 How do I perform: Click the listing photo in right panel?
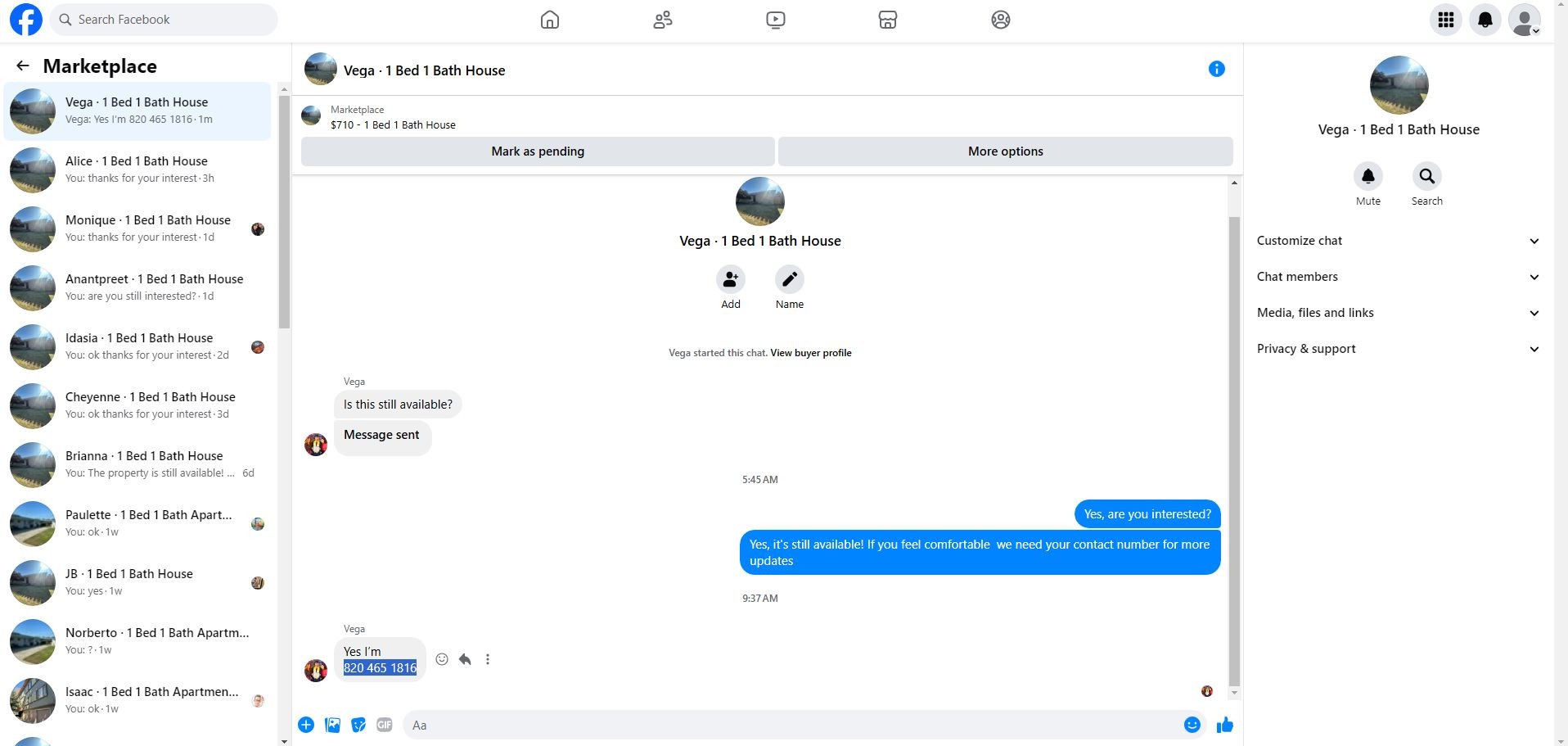pyautogui.click(x=1399, y=85)
